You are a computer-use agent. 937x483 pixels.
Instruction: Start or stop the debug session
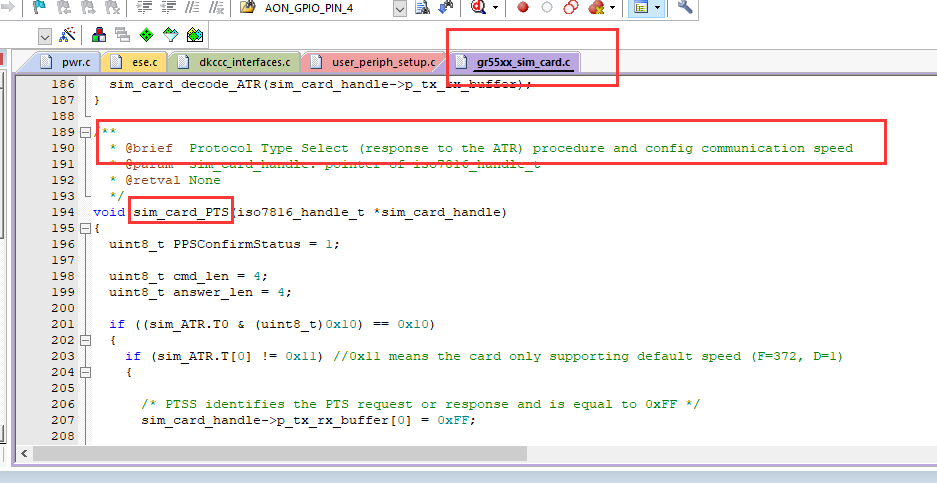pyautogui.click(x=479, y=7)
